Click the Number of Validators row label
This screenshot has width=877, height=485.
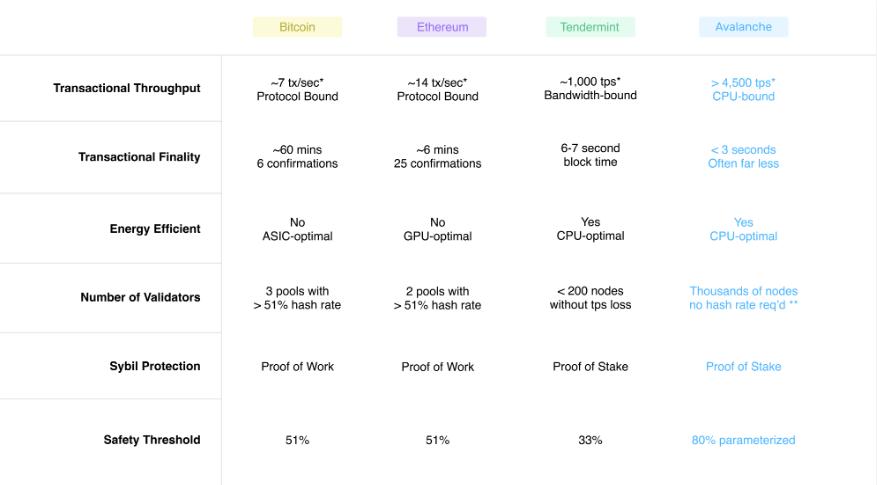click(x=140, y=297)
